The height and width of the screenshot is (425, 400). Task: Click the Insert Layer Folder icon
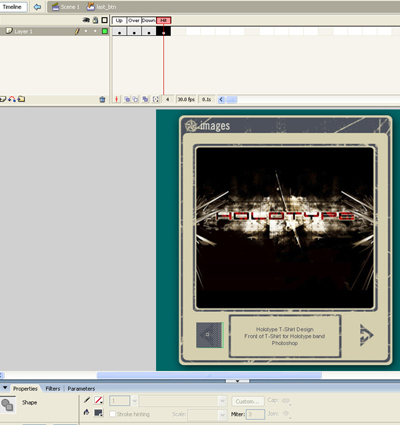[x=22, y=99]
